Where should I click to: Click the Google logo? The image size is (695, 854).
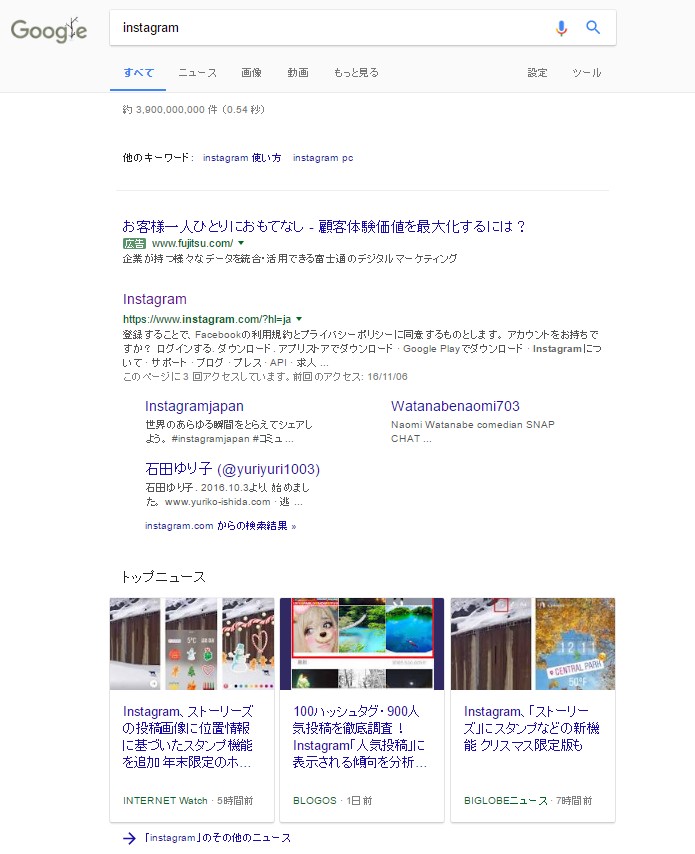[x=48, y=30]
